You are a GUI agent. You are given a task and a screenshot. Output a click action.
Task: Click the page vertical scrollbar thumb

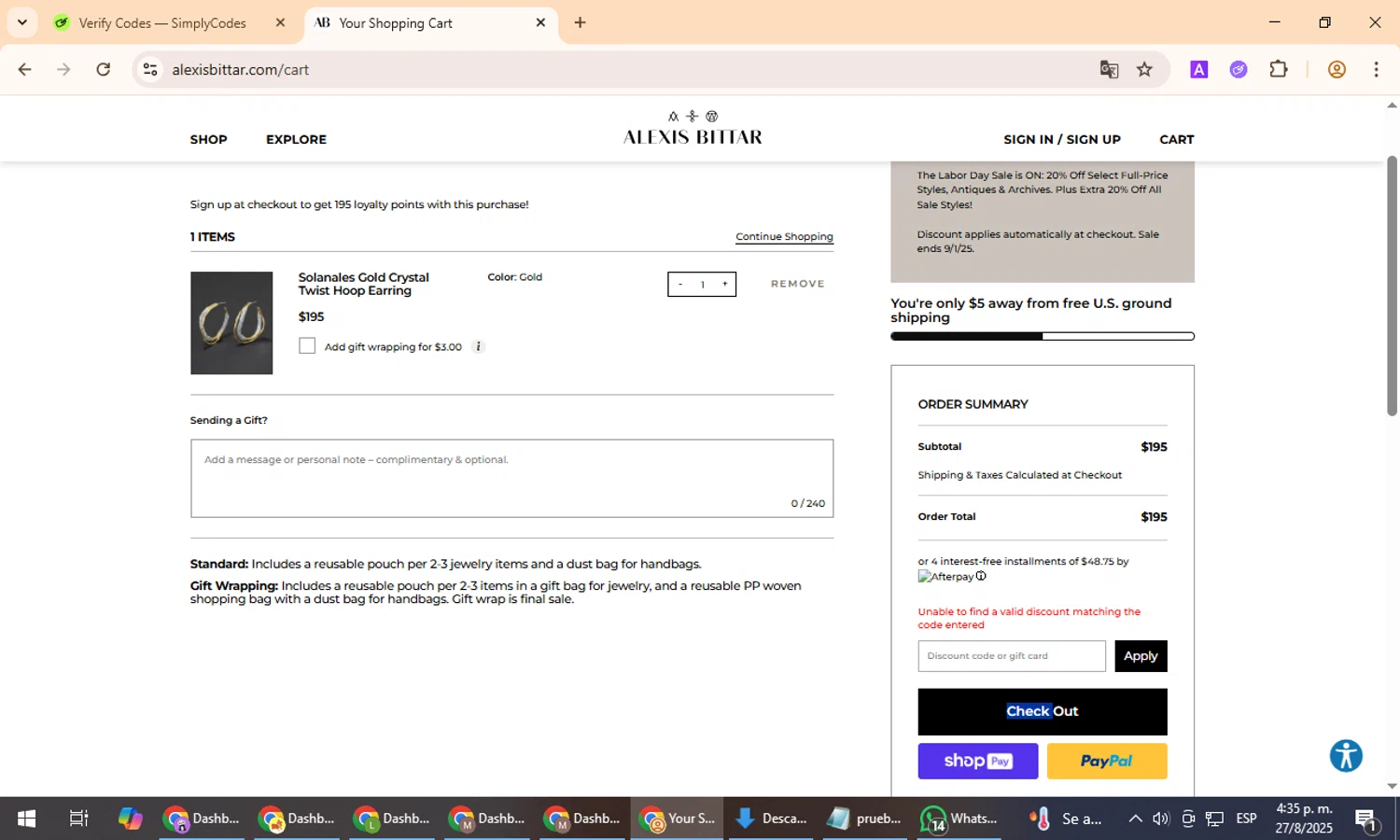1392,285
